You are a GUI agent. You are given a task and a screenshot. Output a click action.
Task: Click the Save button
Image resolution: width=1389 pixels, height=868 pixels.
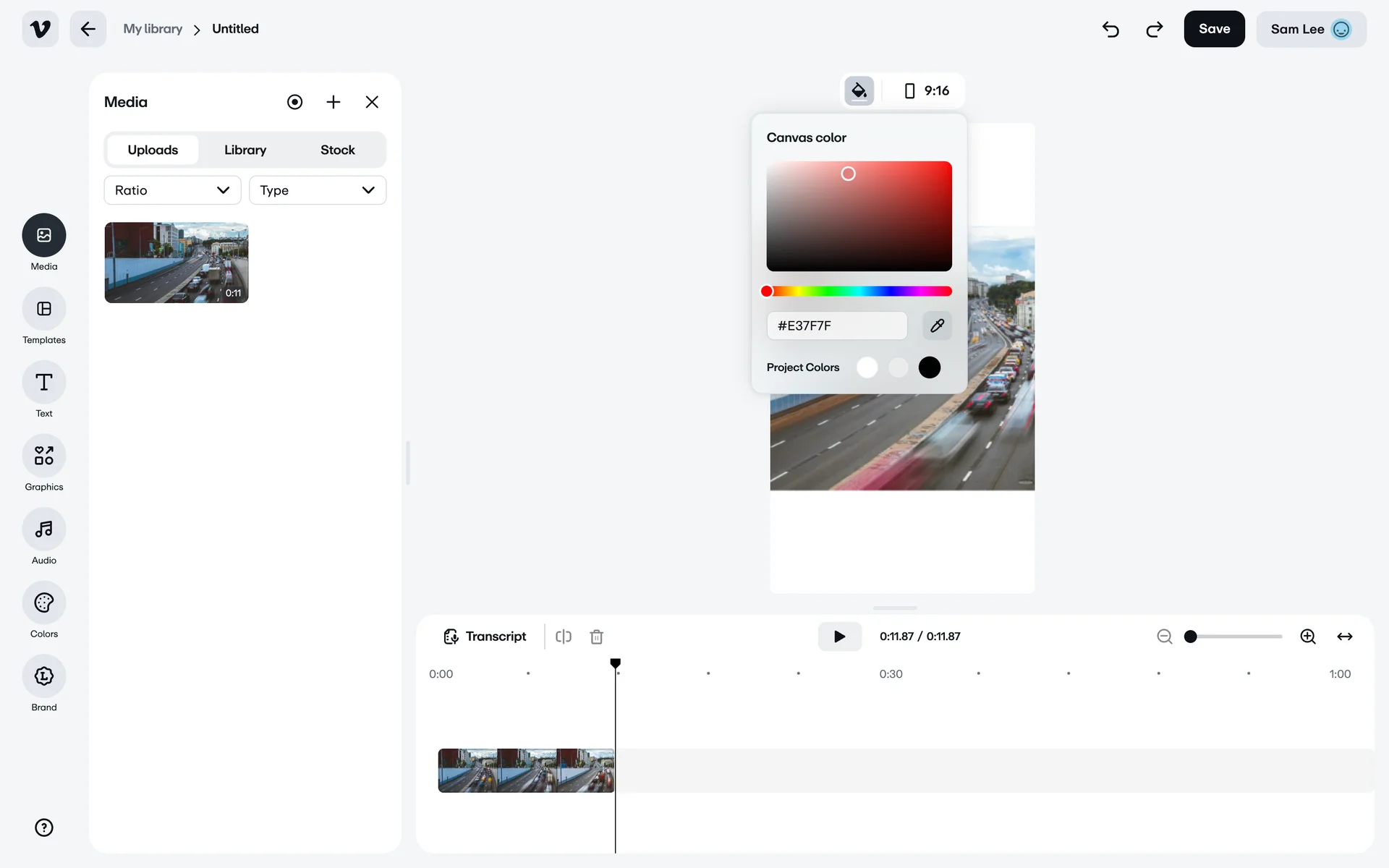(x=1214, y=29)
